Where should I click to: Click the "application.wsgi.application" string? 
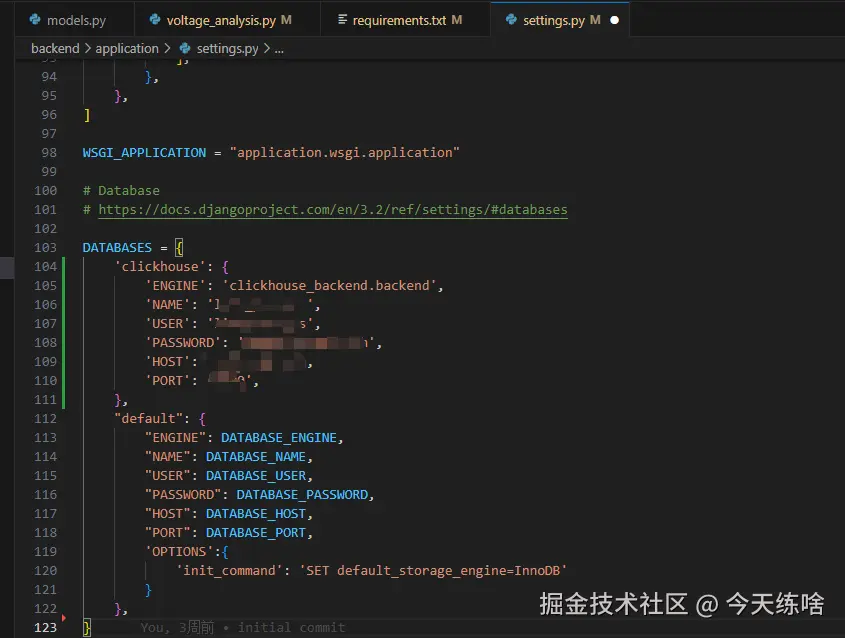pos(344,152)
